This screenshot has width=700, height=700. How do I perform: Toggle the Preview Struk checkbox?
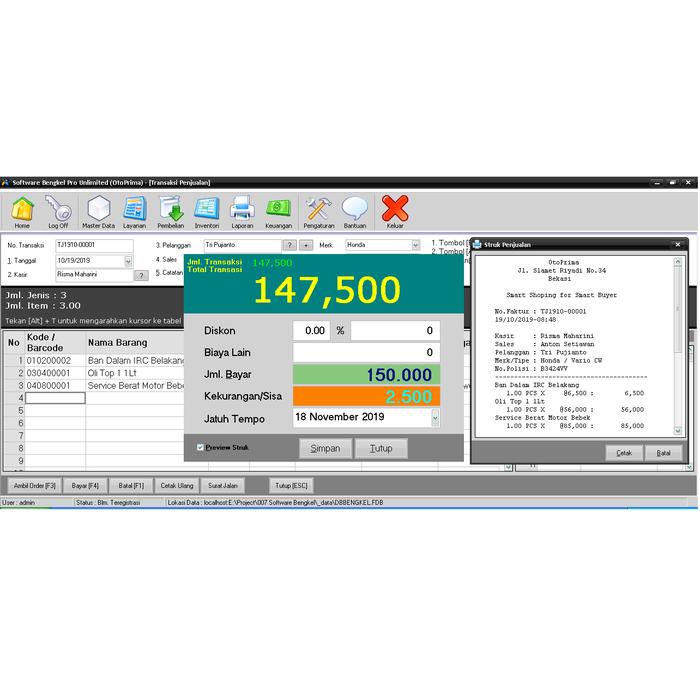point(199,447)
